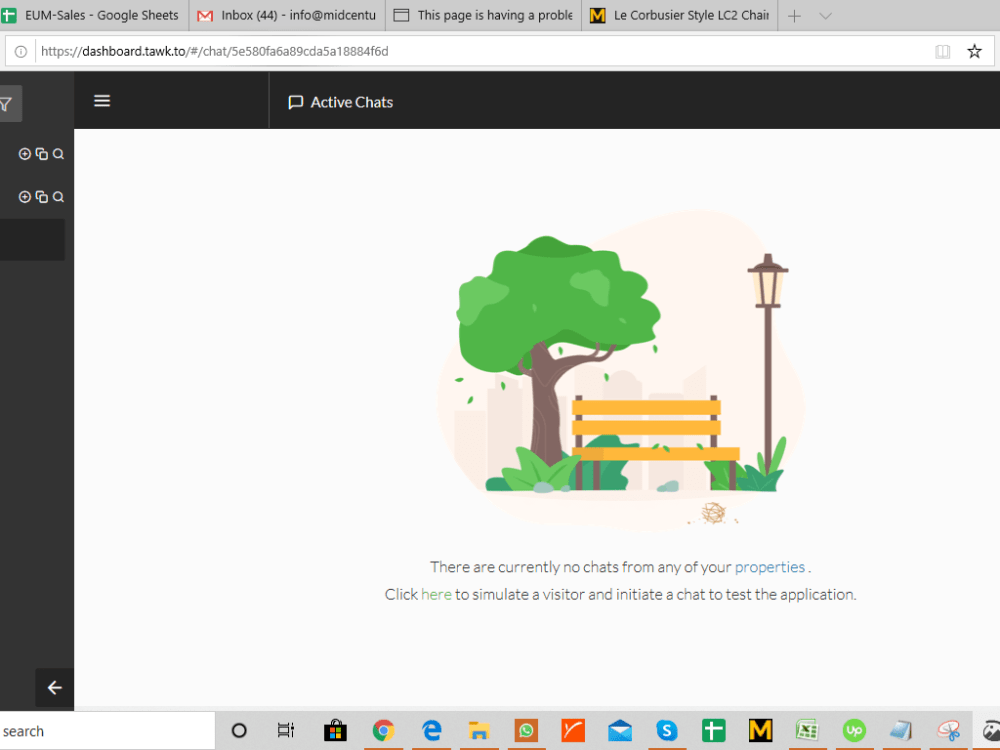
Task: Click the dashboard.tawk.to URL address field
Action: pos(215,52)
